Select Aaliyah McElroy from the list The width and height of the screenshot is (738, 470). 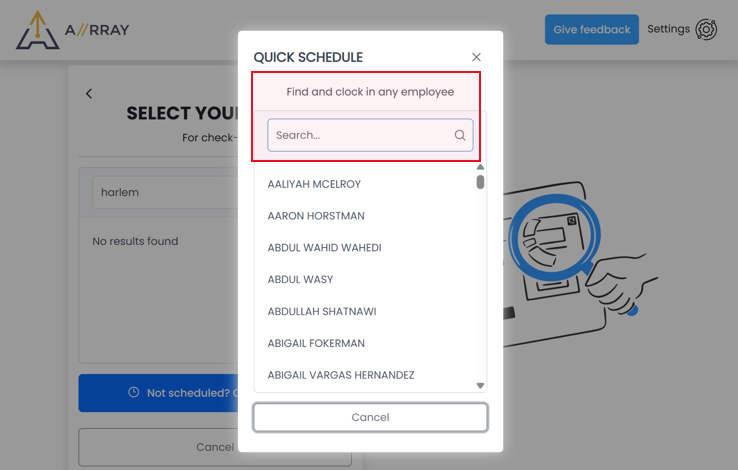click(314, 184)
